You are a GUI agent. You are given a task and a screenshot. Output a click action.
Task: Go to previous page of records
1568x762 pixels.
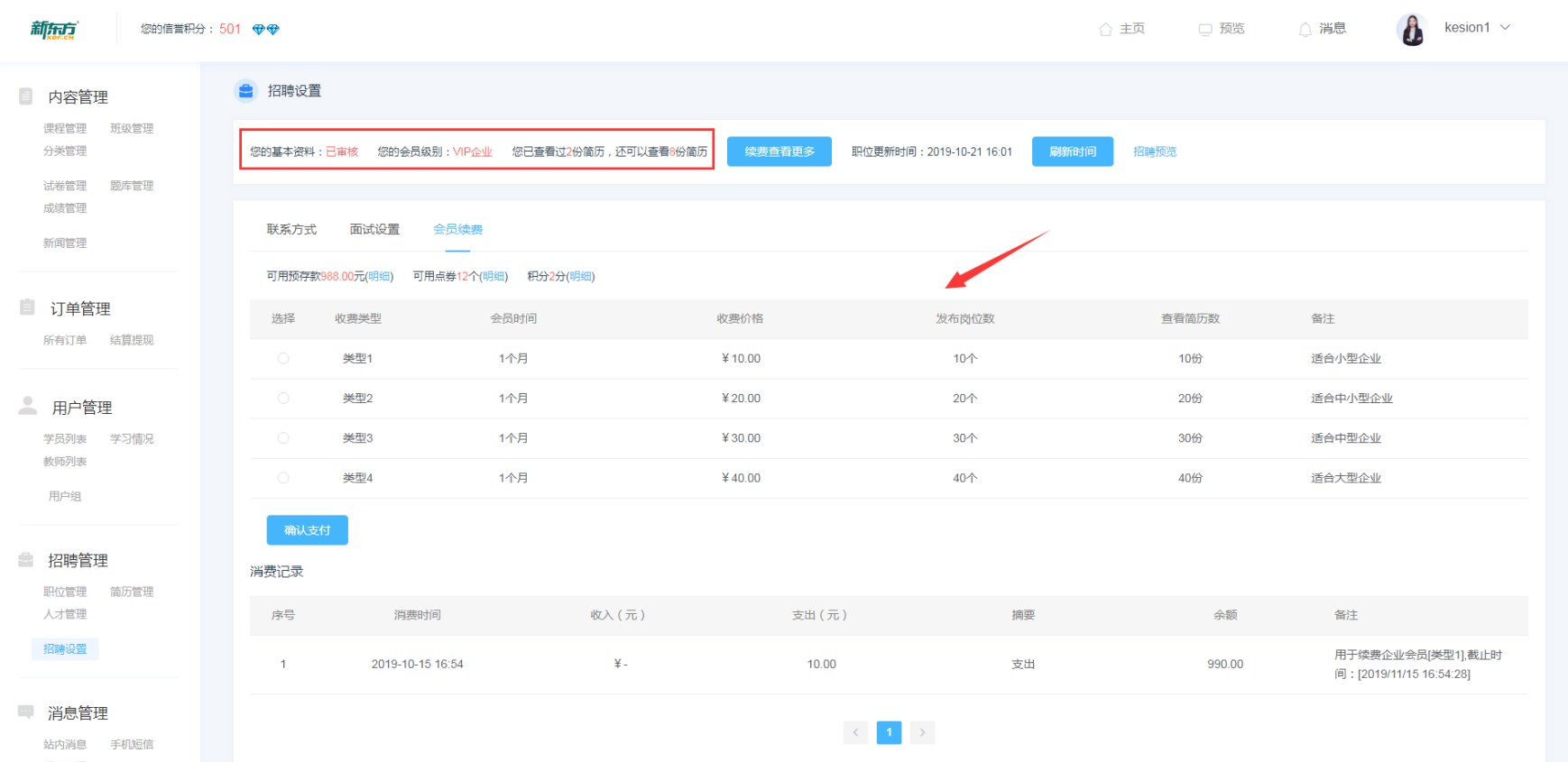click(x=855, y=732)
